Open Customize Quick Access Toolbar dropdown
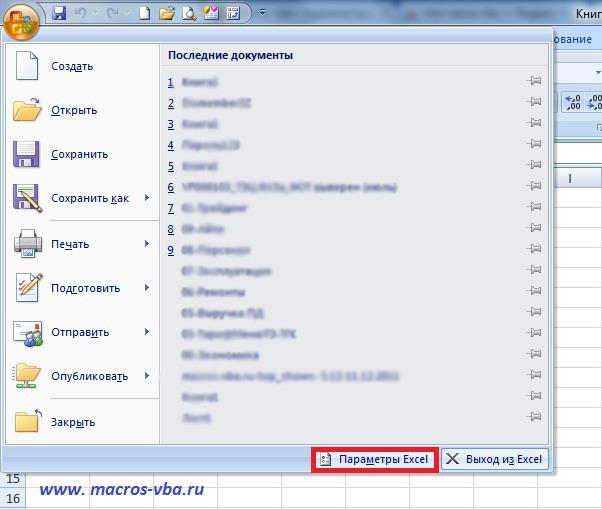602x509 pixels. pyautogui.click(x=263, y=13)
